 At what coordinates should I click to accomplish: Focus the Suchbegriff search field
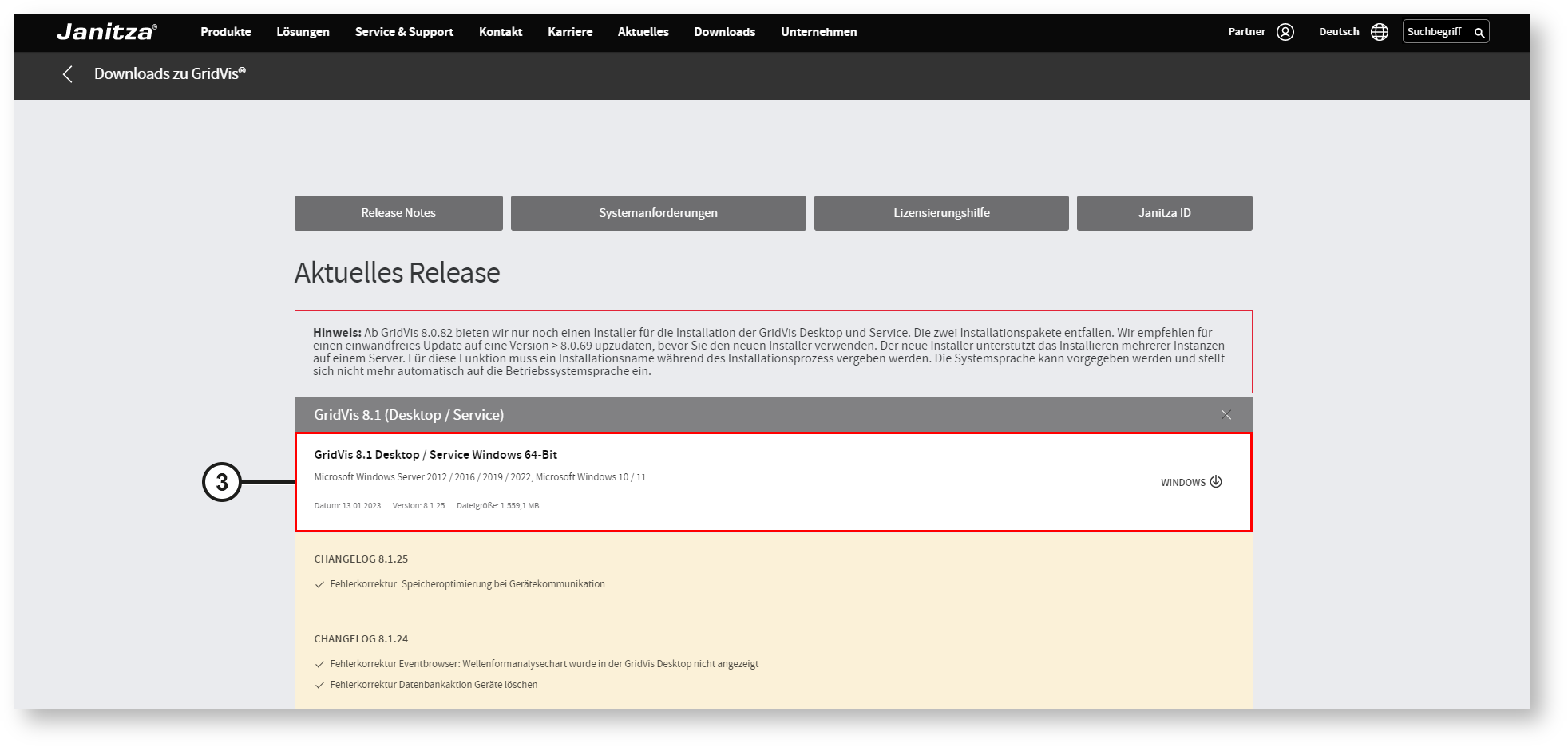click(1435, 32)
